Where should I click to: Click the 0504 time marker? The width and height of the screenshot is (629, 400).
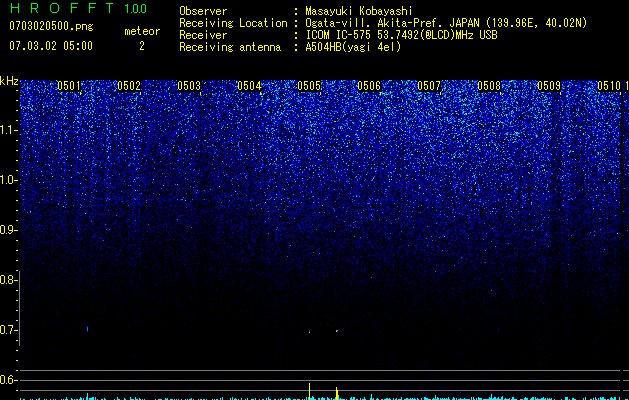coord(249,86)
